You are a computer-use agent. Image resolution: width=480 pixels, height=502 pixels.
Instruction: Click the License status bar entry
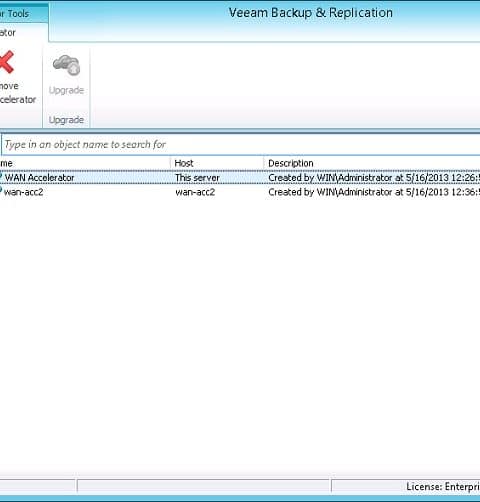(x=443, y=487)
